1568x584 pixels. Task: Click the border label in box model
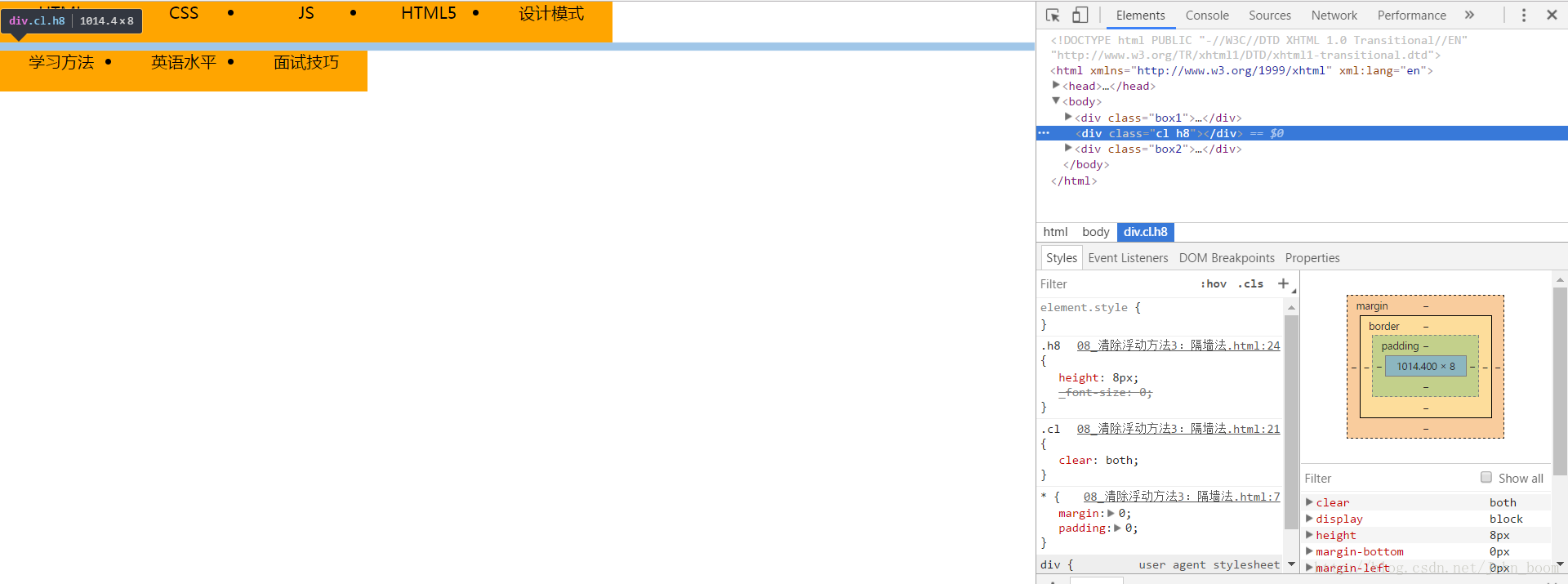click(x=1383, y=327)
